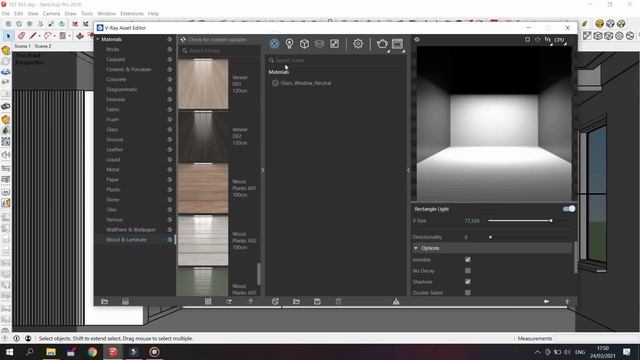
Task: Uncheck the Invisible option
Action: [x=468, y=260]
